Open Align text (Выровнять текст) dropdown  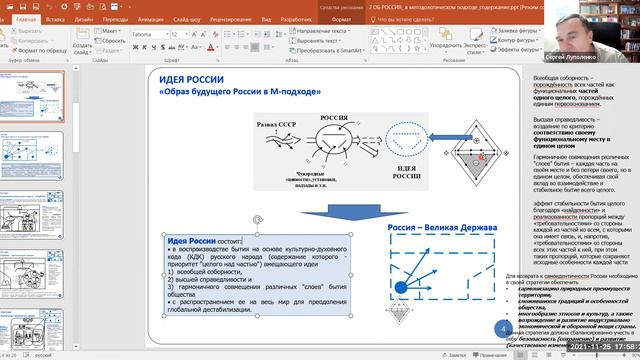click(315, 41)
